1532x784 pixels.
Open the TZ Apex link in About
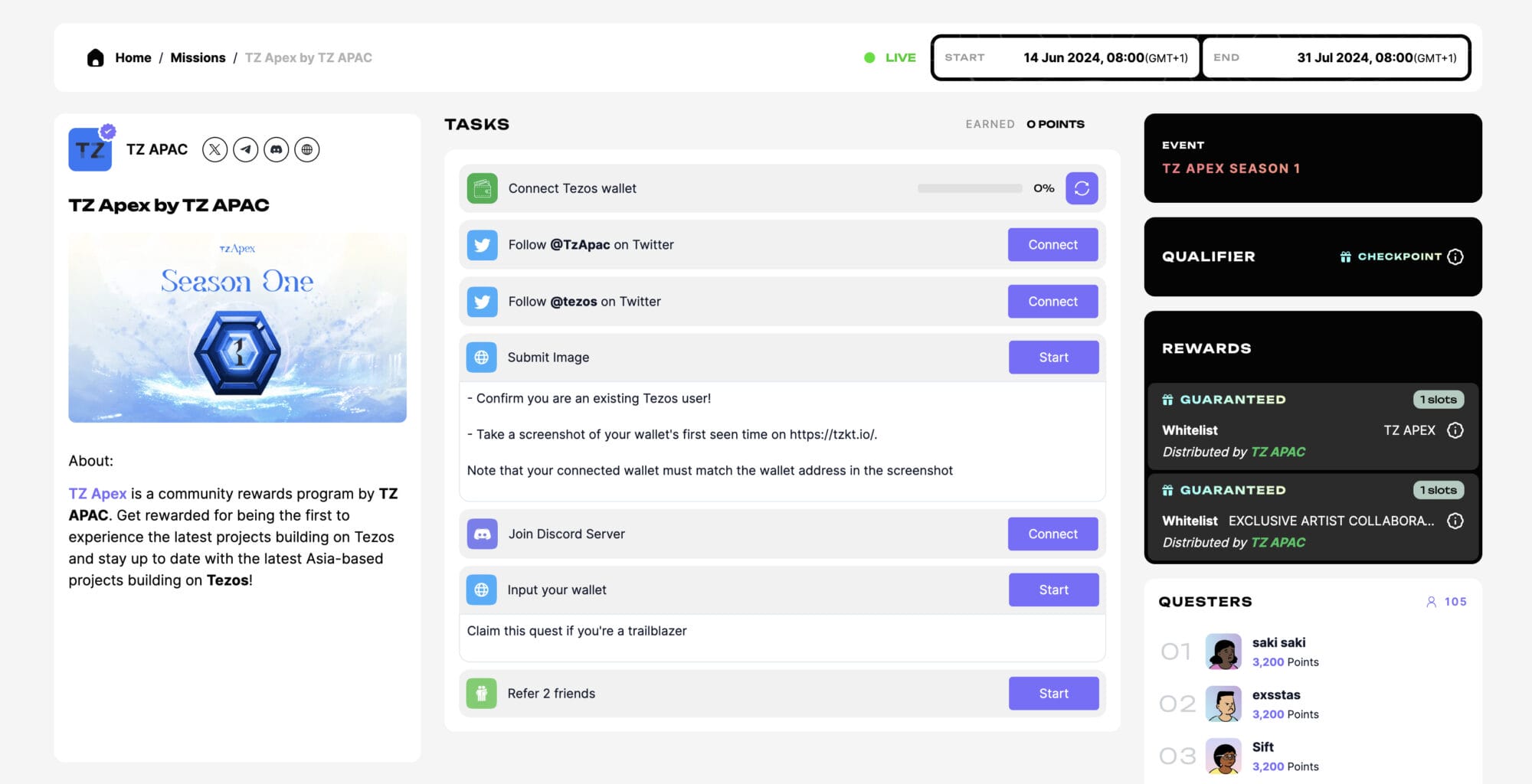[x=97, y=494]
